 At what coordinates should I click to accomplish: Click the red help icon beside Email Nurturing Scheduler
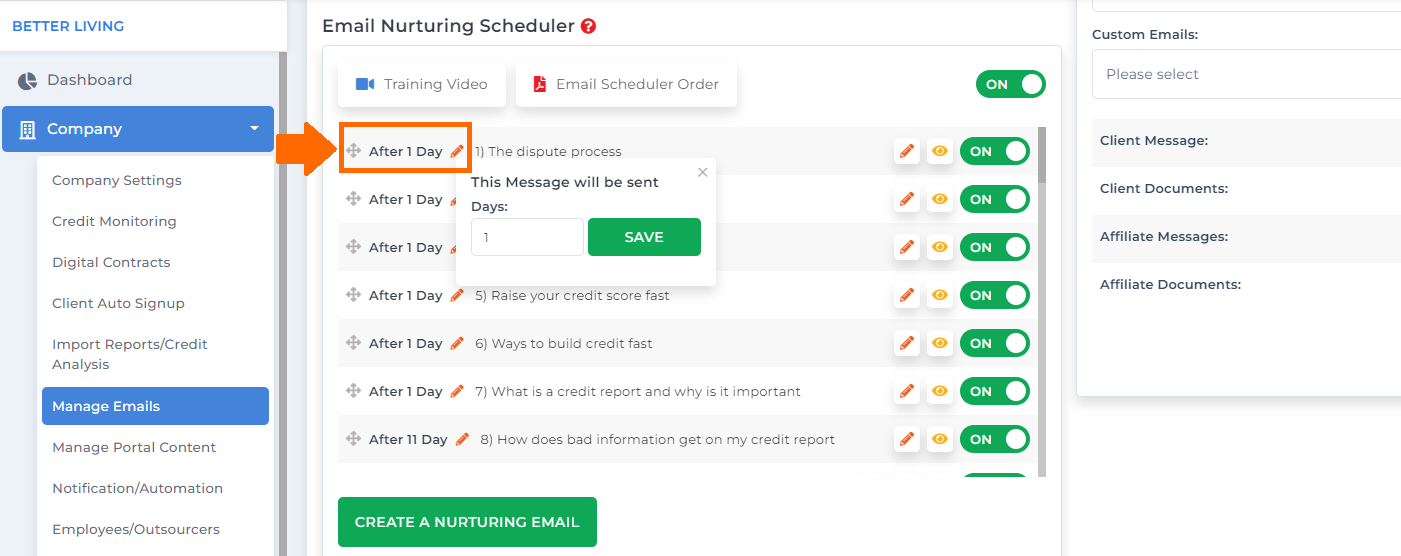click(588, 26)
